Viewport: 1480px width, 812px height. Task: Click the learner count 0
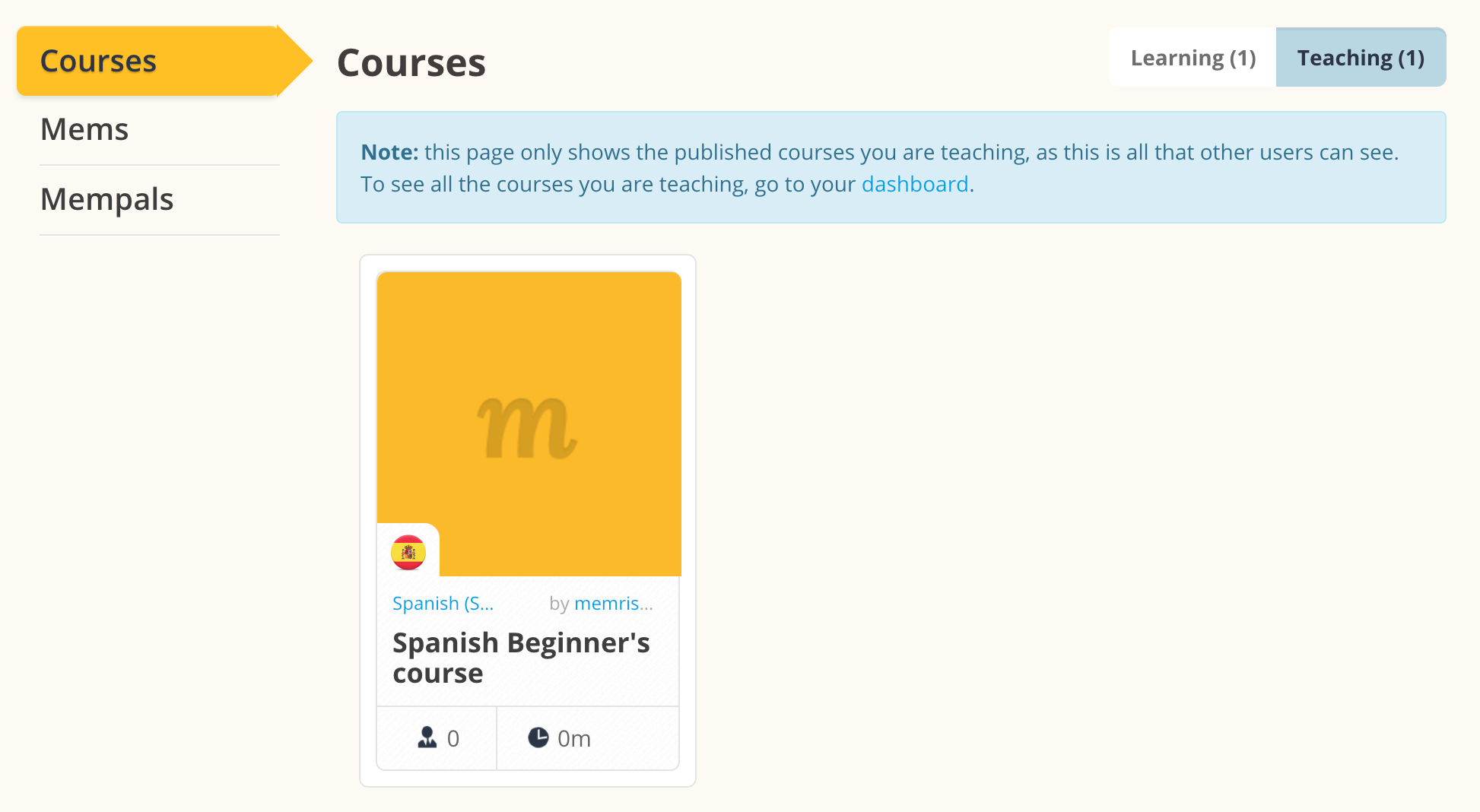pyautogui.click(x=453, y=738)
